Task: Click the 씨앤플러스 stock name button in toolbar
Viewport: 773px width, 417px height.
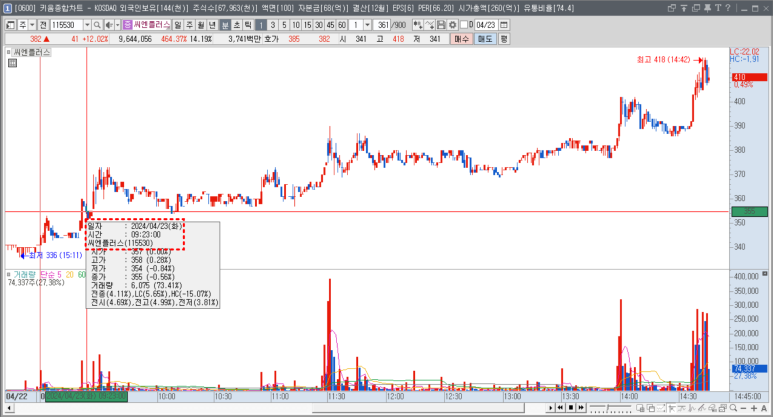Action: click(x=151, y=25)
